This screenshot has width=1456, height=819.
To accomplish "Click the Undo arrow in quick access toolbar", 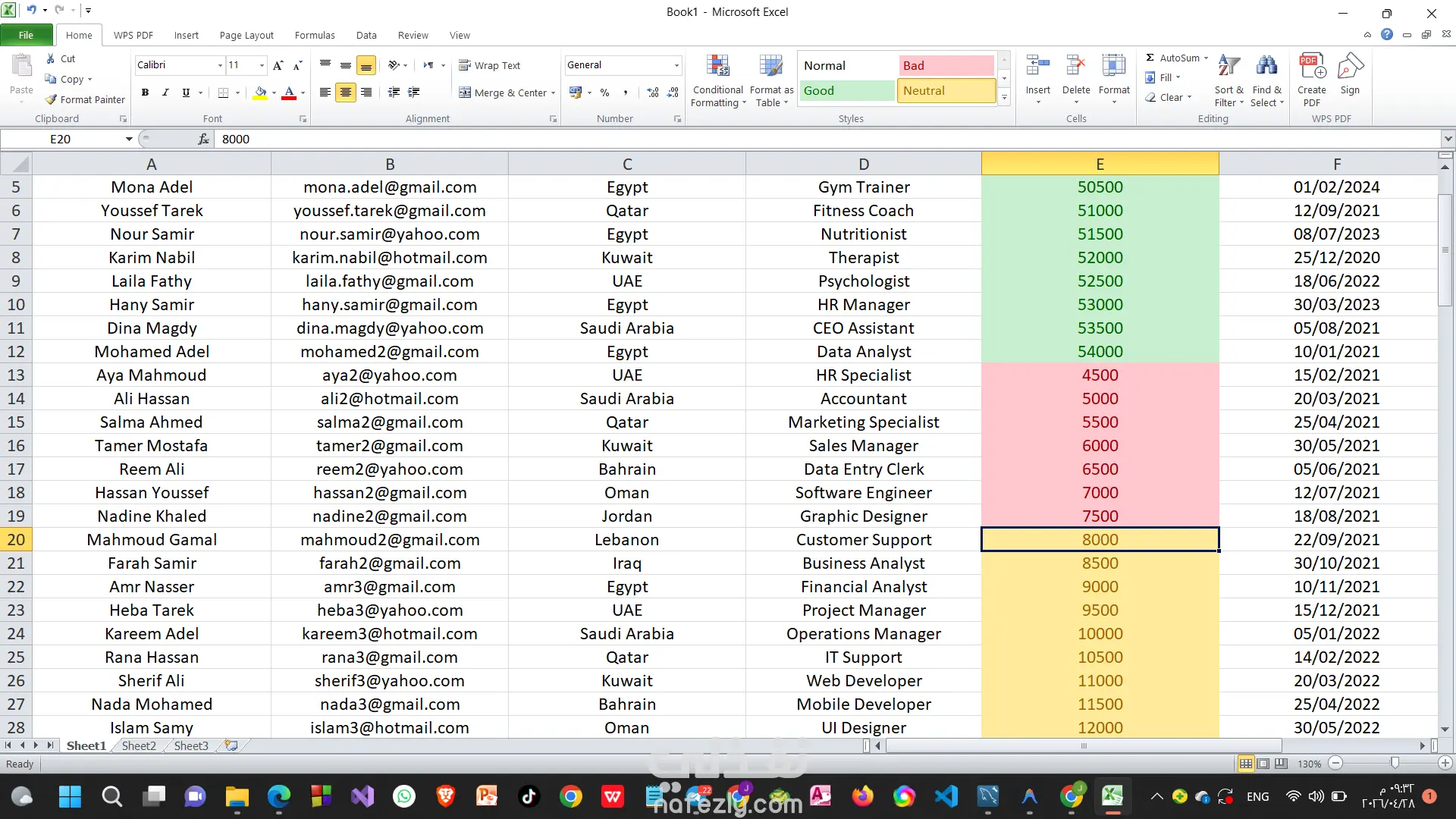I will [x=31, y=11].
